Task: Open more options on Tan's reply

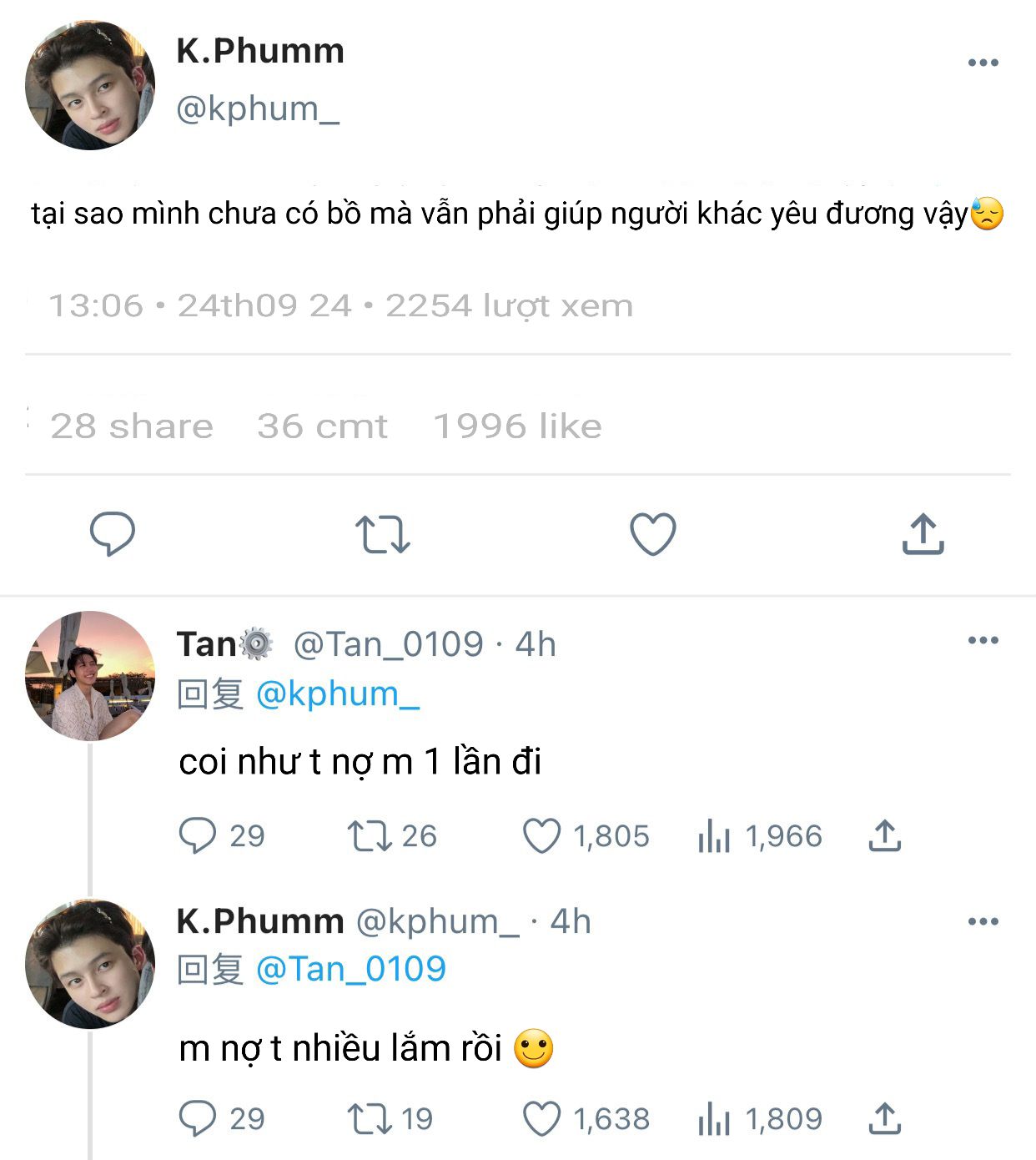Action: point(983,640)
